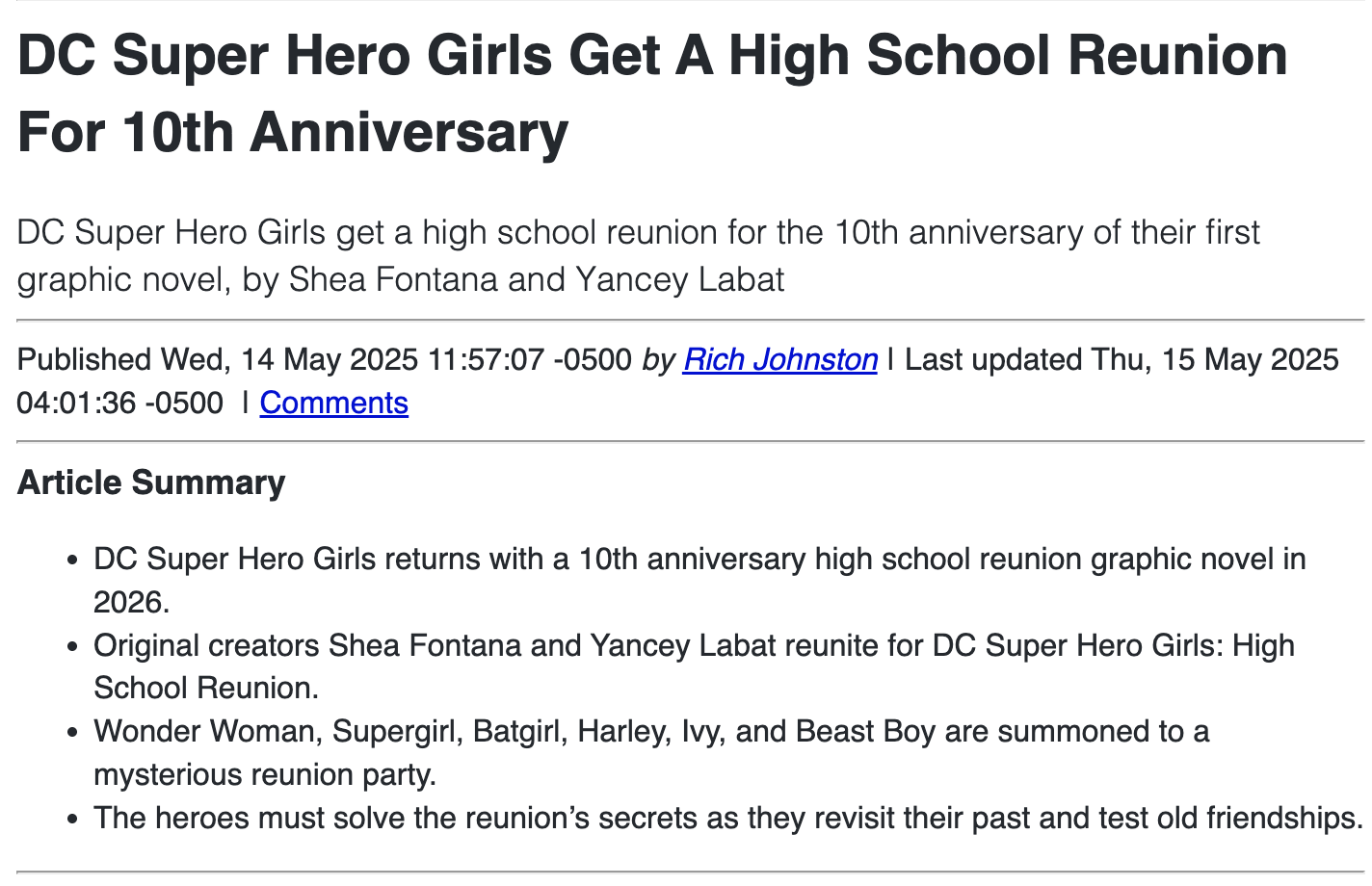Click 'School Reunion.' ending the second summary point
Screen dimensions: 1372x886
coord(205,688)
